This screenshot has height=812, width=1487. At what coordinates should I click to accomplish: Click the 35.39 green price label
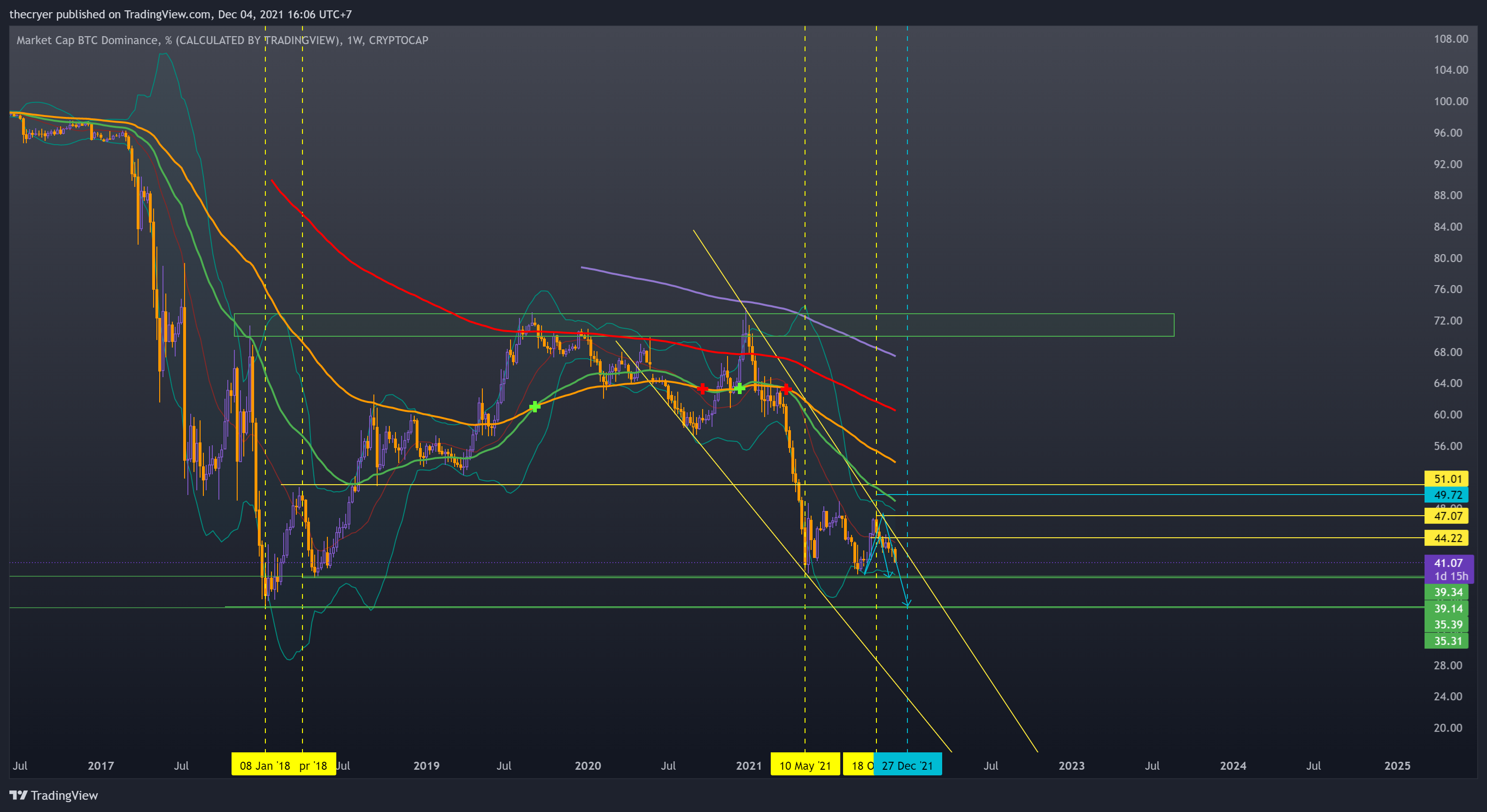pos(1447,625)
